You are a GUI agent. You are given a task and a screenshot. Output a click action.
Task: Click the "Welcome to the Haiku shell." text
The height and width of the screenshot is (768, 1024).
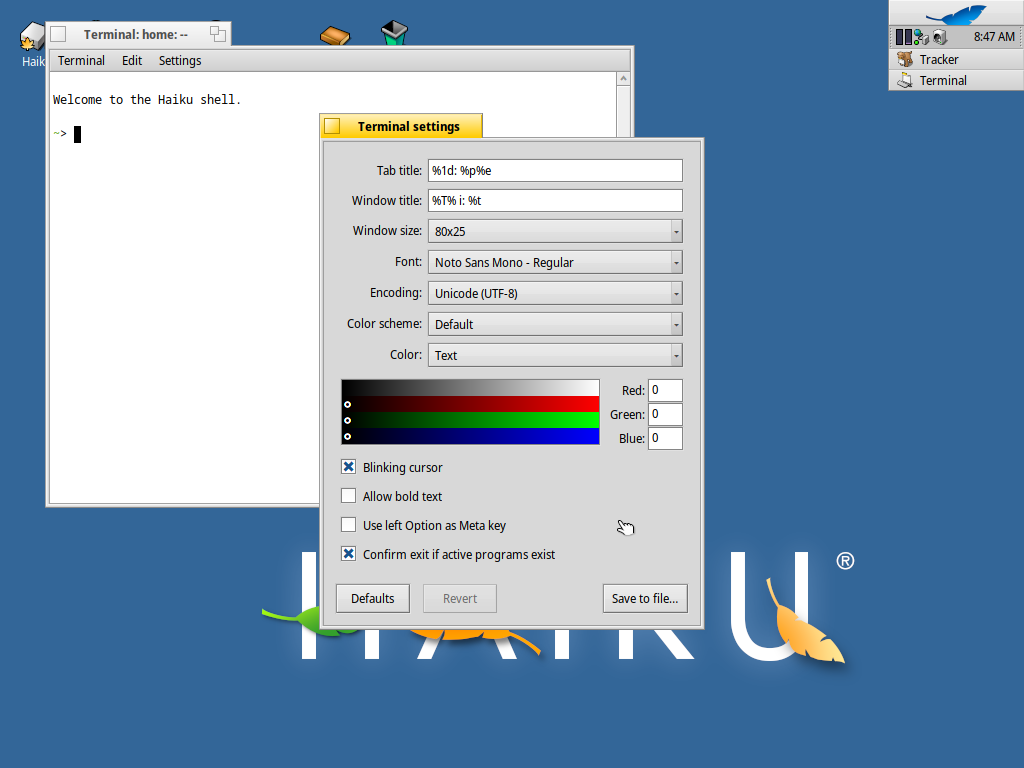[147, 100]
